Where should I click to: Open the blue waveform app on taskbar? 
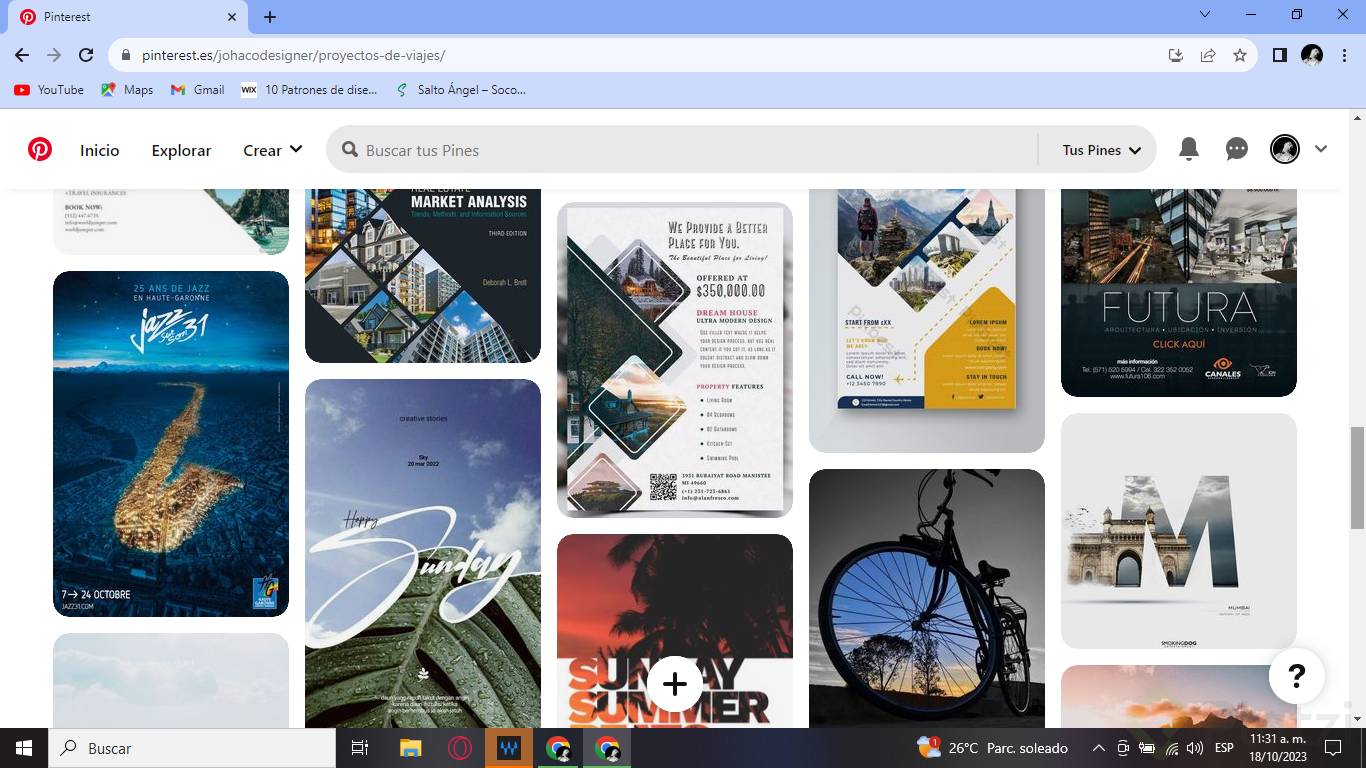click(x=509, y=748)
